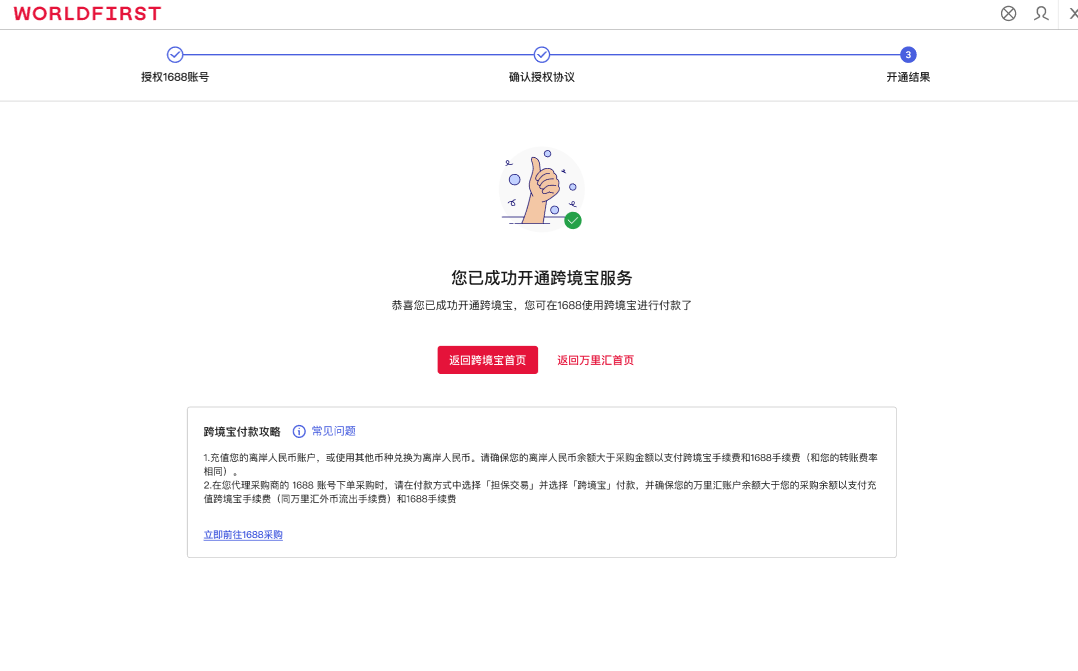The image size is (1078, 671).
Task: Click tip 2 text about 担保交易 payment
Action: (540, 492)
